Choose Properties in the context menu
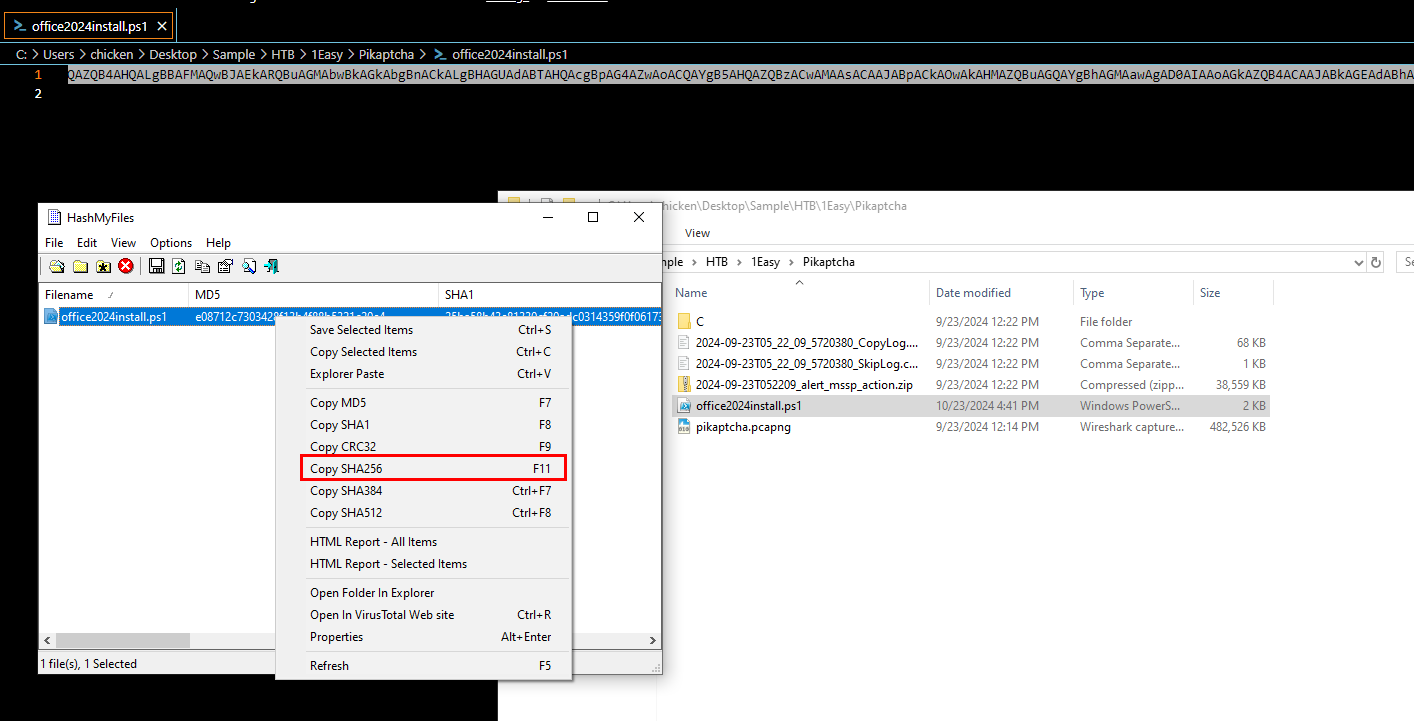The width and height of the screenshot is (1414, 721). click(x=430, y=637)
